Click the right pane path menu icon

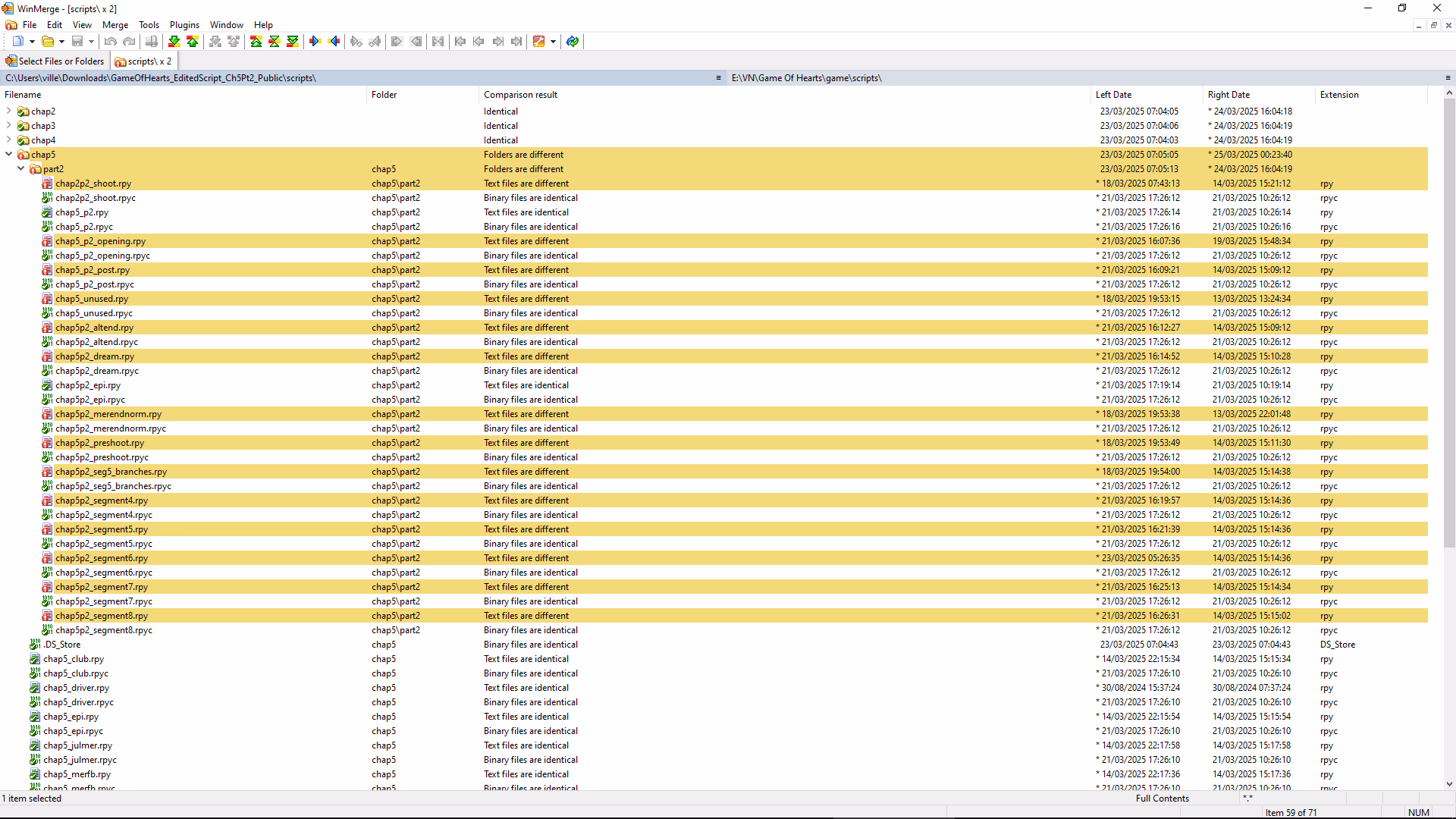click(1448, 78)
